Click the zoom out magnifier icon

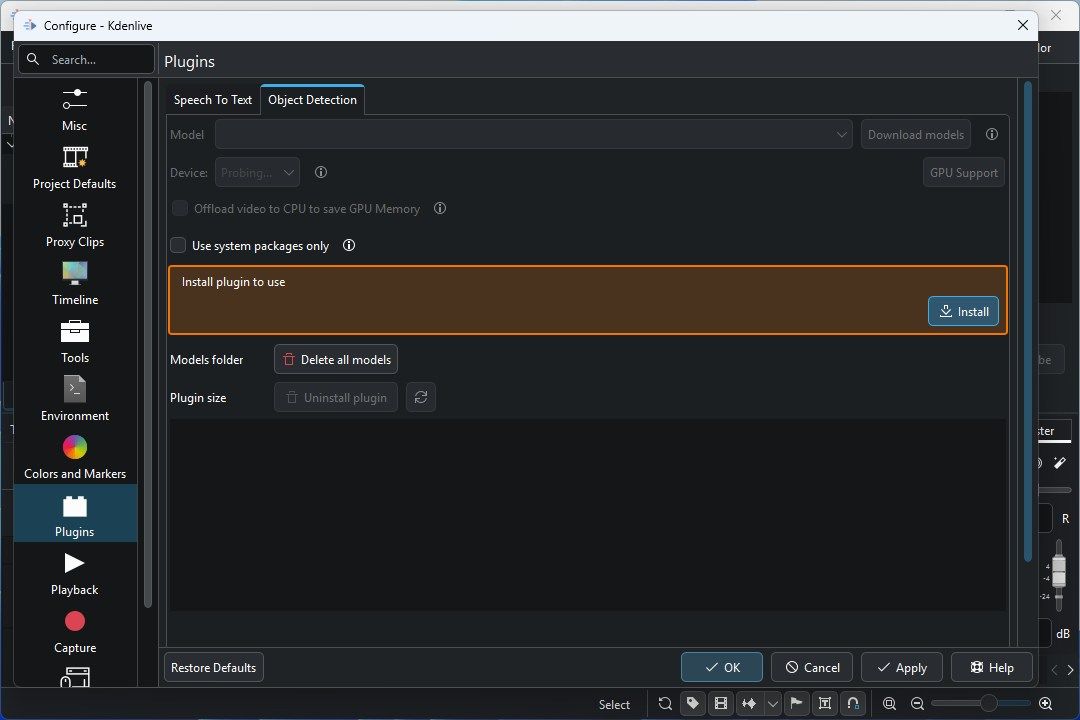click(917, 703)
